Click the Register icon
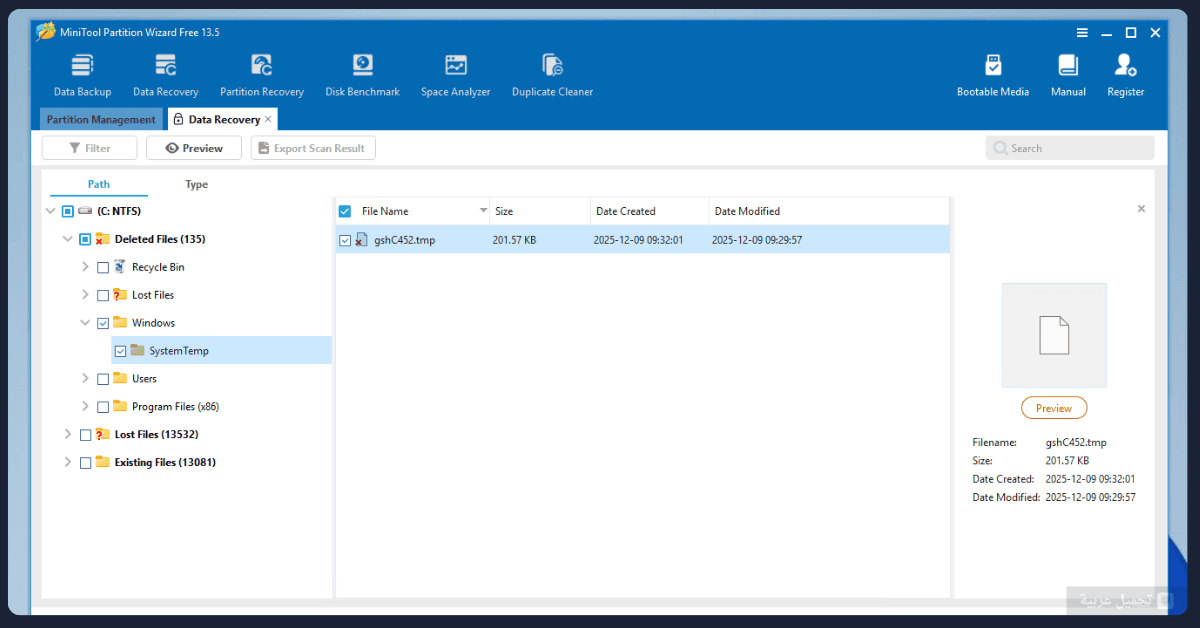This screenshot has width=1200, height=628. point(1125,66)
